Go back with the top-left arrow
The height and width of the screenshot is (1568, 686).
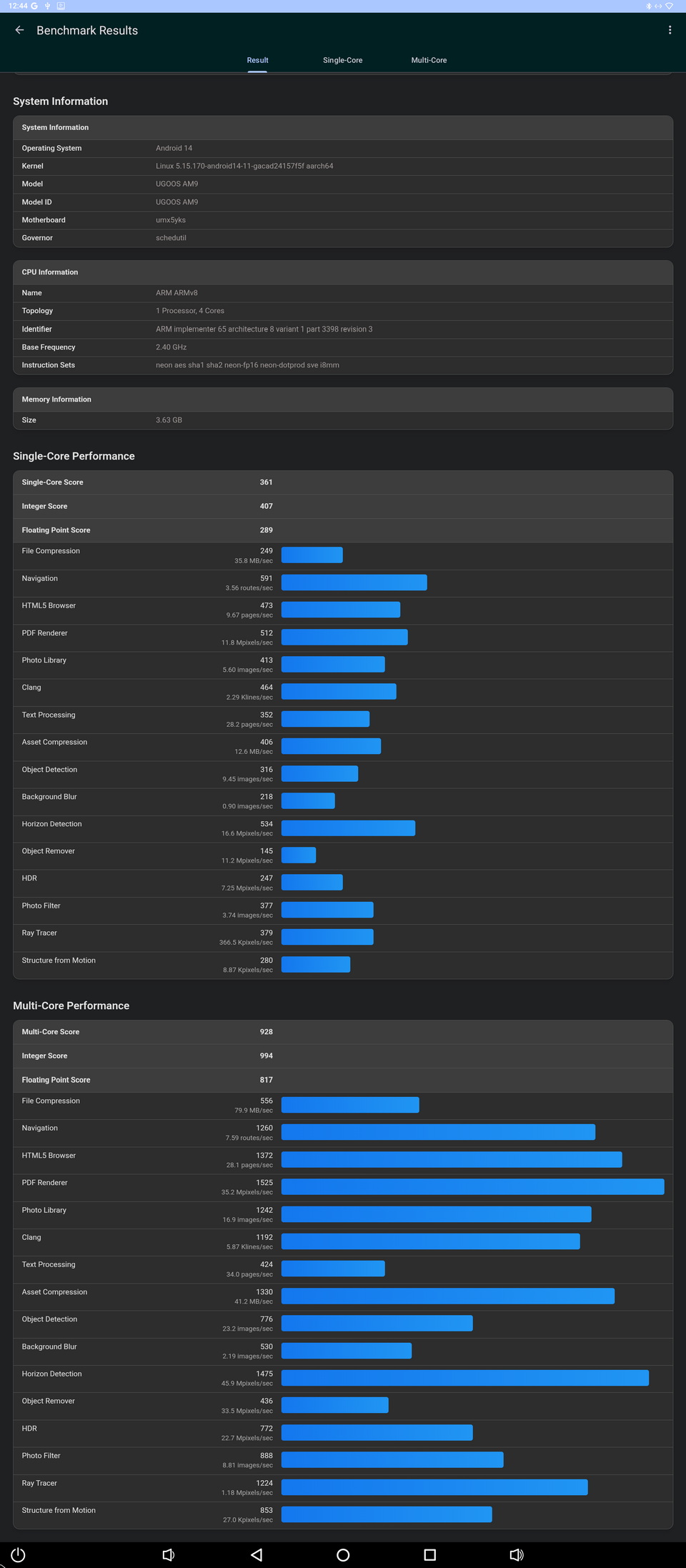click(19, 30)
